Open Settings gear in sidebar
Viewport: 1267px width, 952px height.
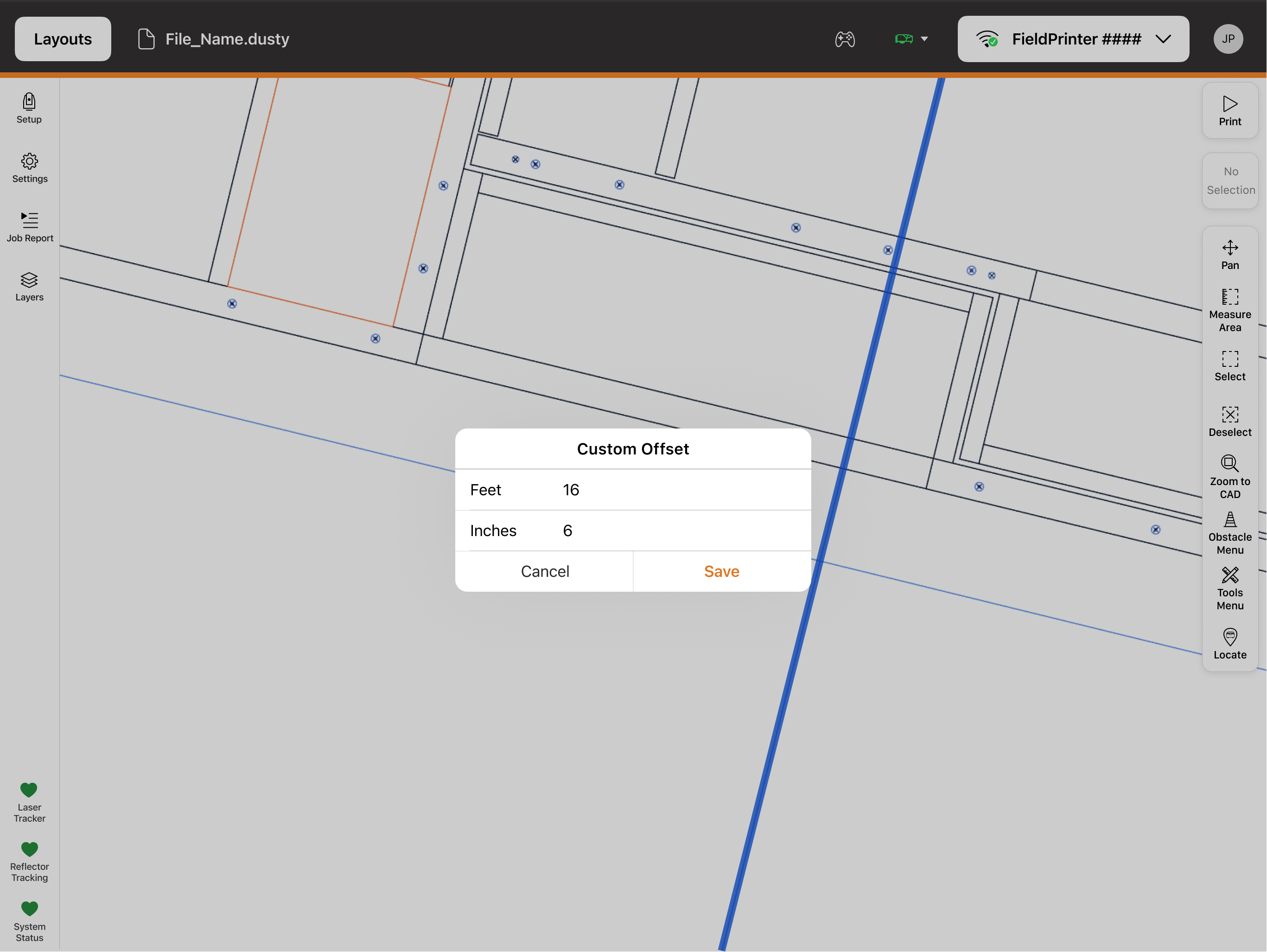pos(30,168)
